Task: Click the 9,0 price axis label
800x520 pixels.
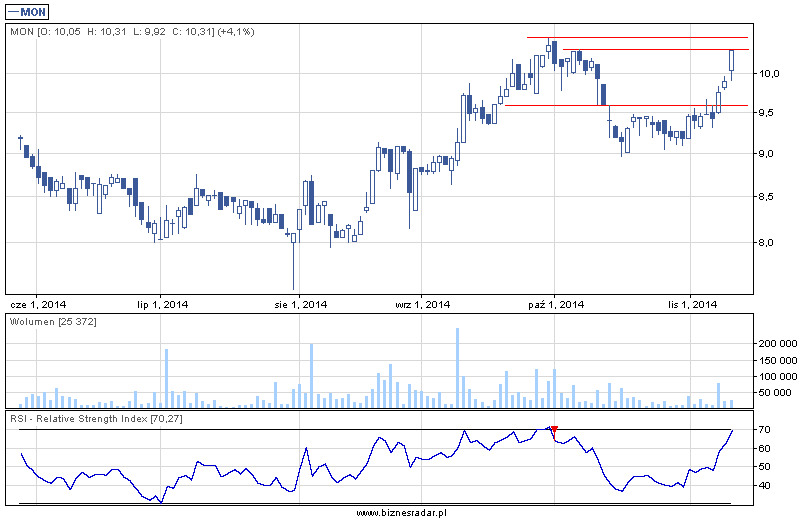Action: click(x=766, y=154)
